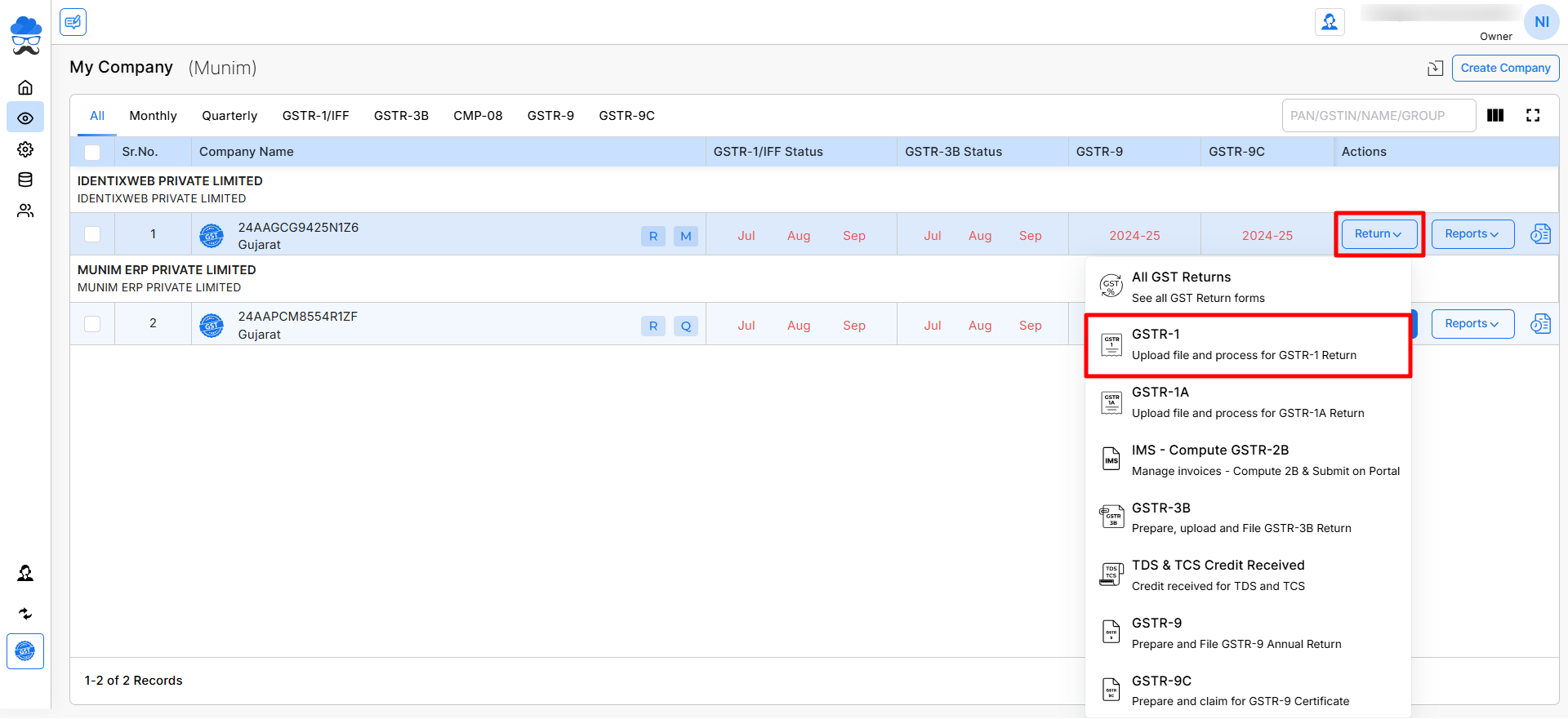
Task: Click the IDENTIXWEB PRIVATE LIMITED group heading
Action: (x=170, y=181)
